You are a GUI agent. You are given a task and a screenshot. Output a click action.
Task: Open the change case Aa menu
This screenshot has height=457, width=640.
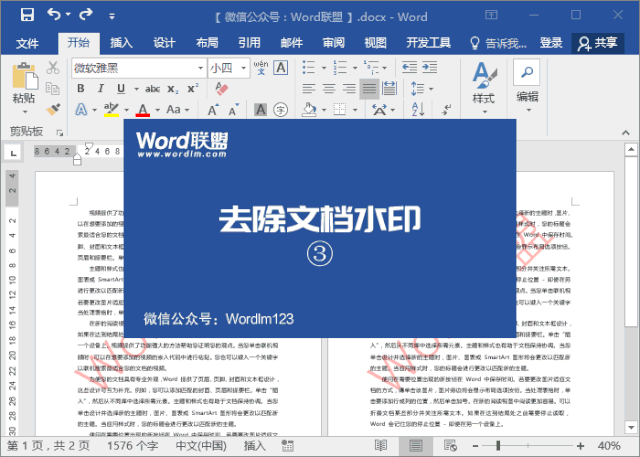[178, 109]
